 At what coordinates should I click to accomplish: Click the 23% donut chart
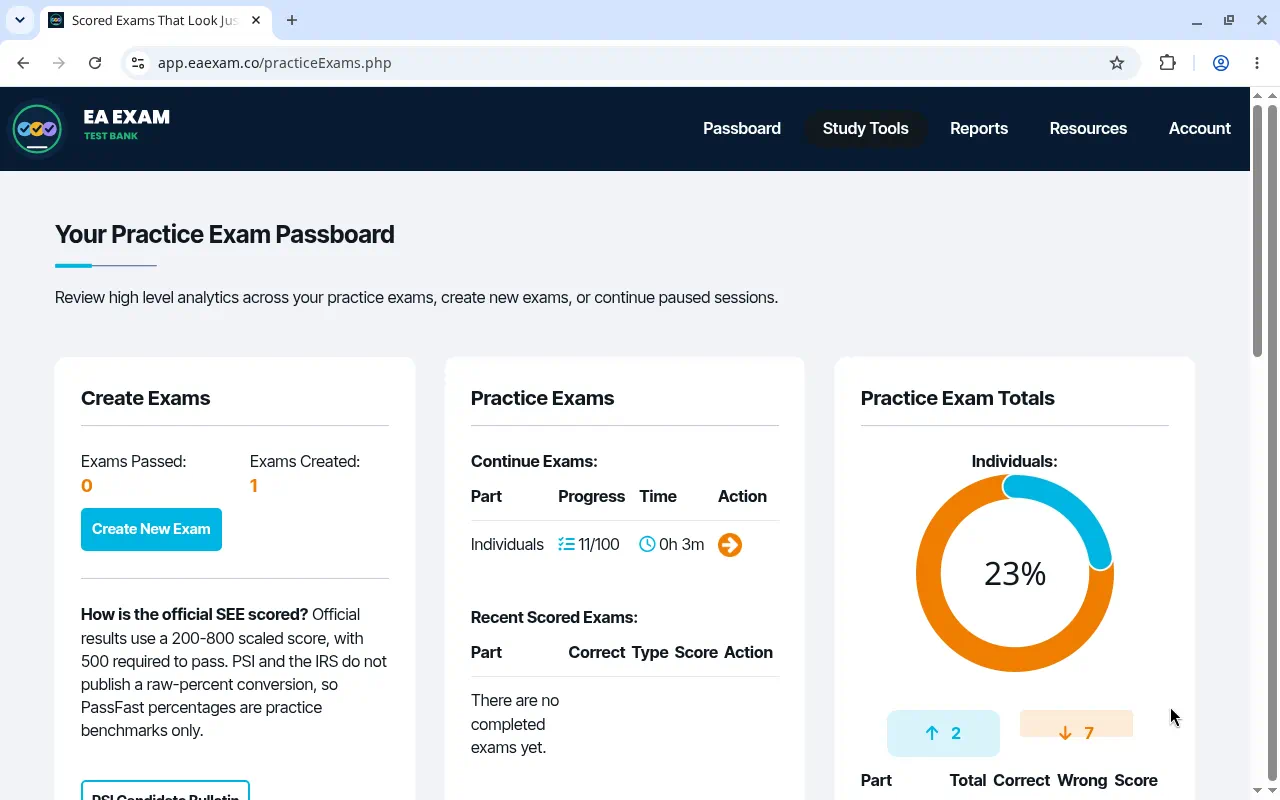(x=1015, y=573)
